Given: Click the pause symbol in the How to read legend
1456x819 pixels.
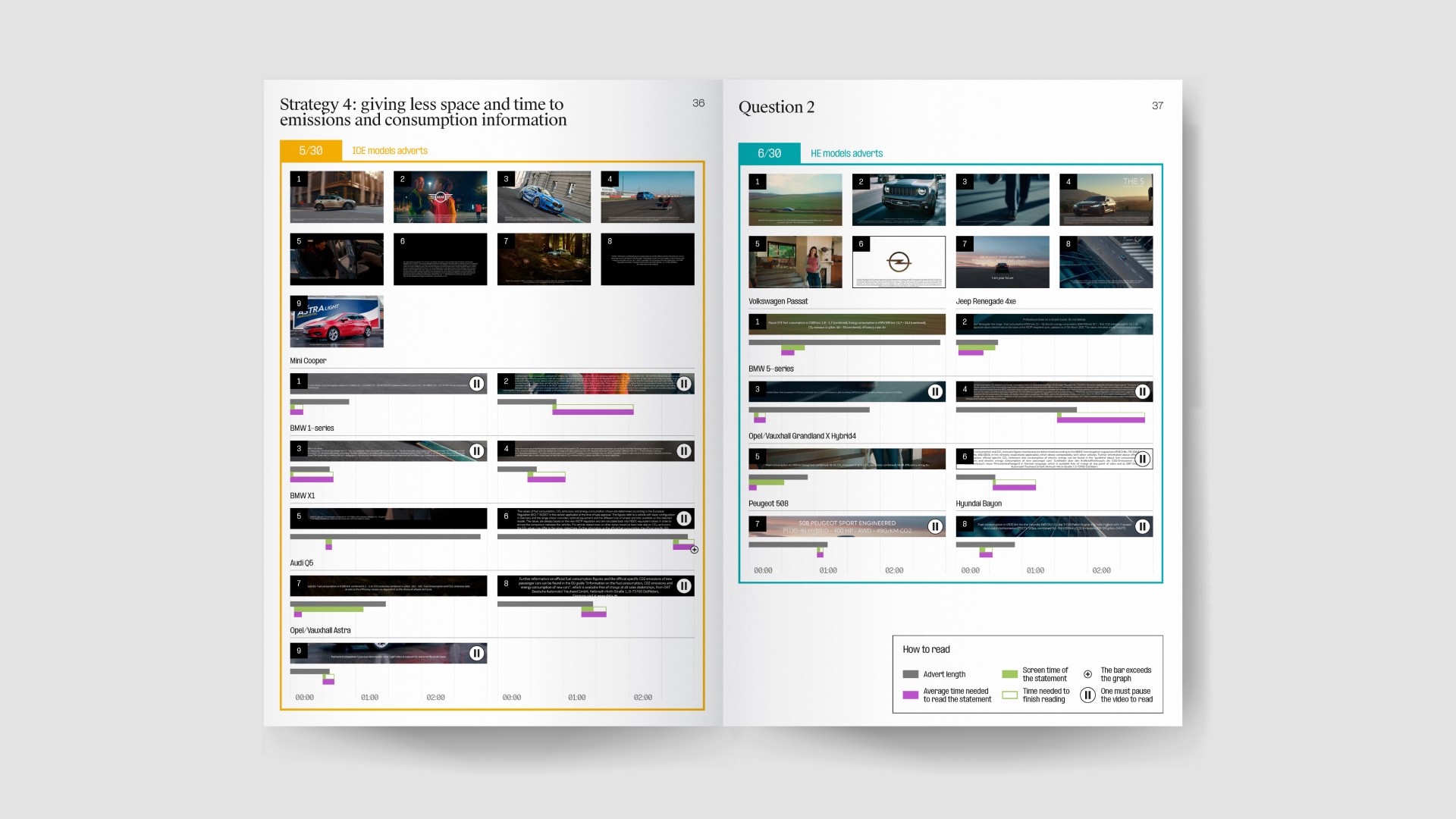Looking at the screenshot, I should pos(1087,695).
